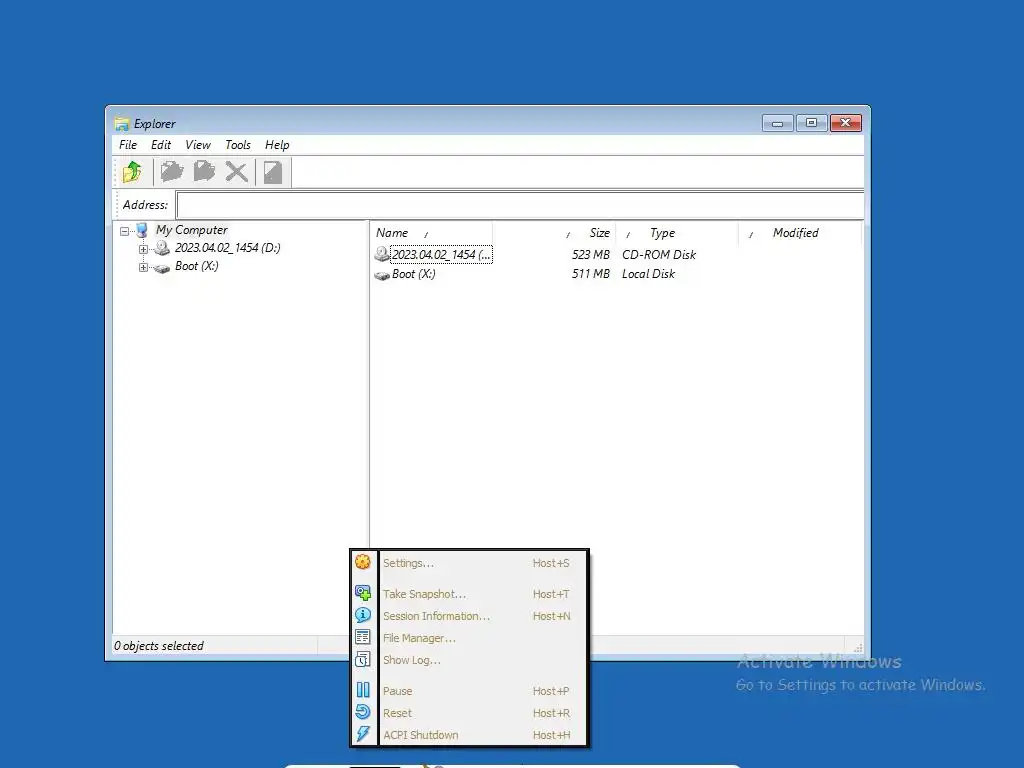Click the CD-ROM disk icon in file list

coord(382,254)
